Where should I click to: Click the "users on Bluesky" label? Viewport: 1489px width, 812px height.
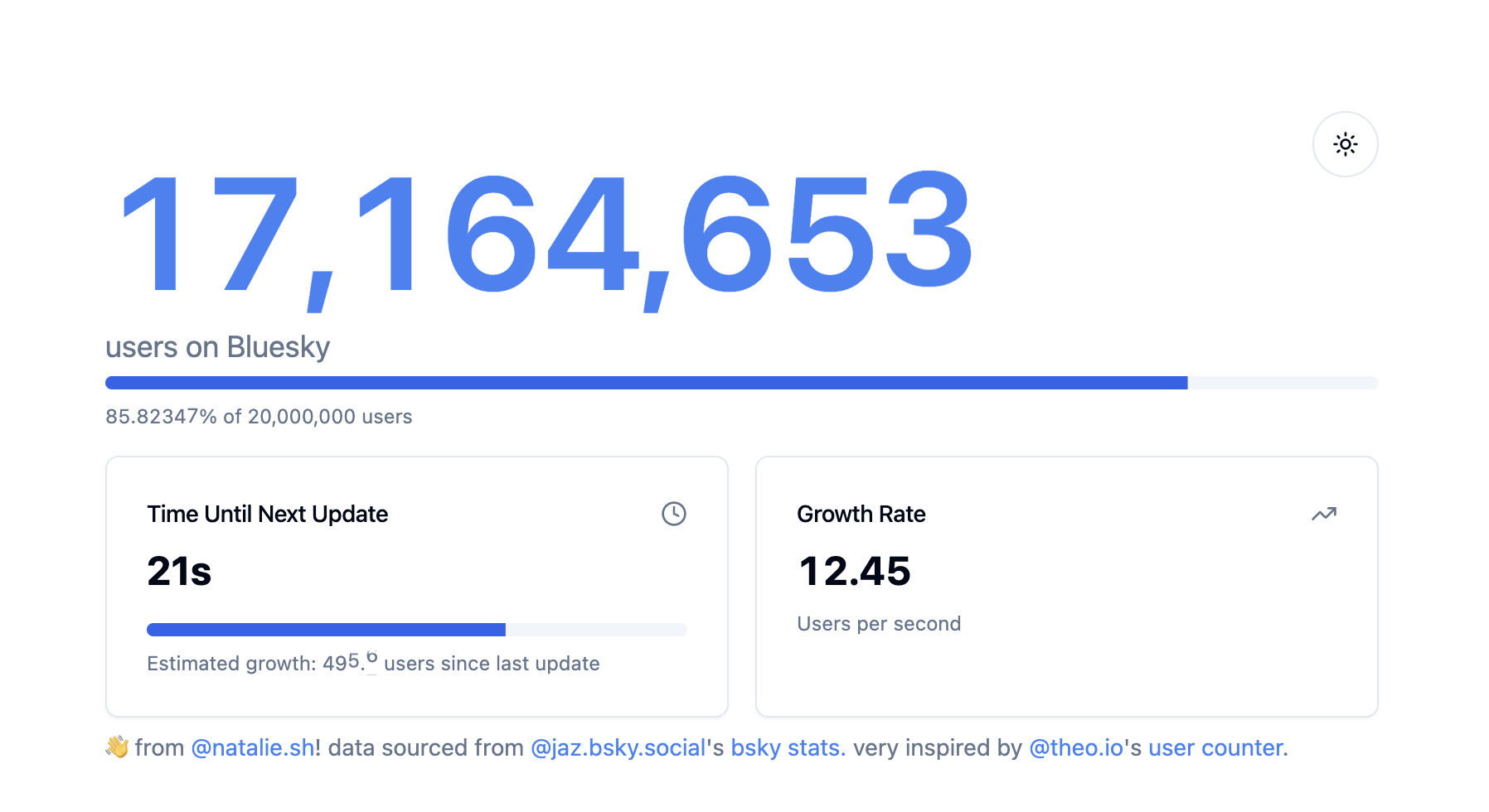click(217, 347)
